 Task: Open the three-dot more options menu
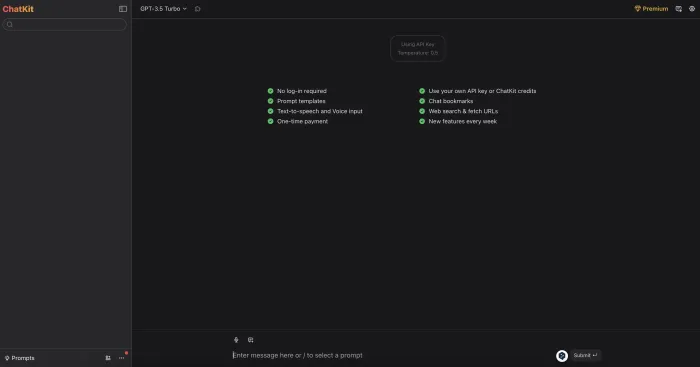click(121, 358)
